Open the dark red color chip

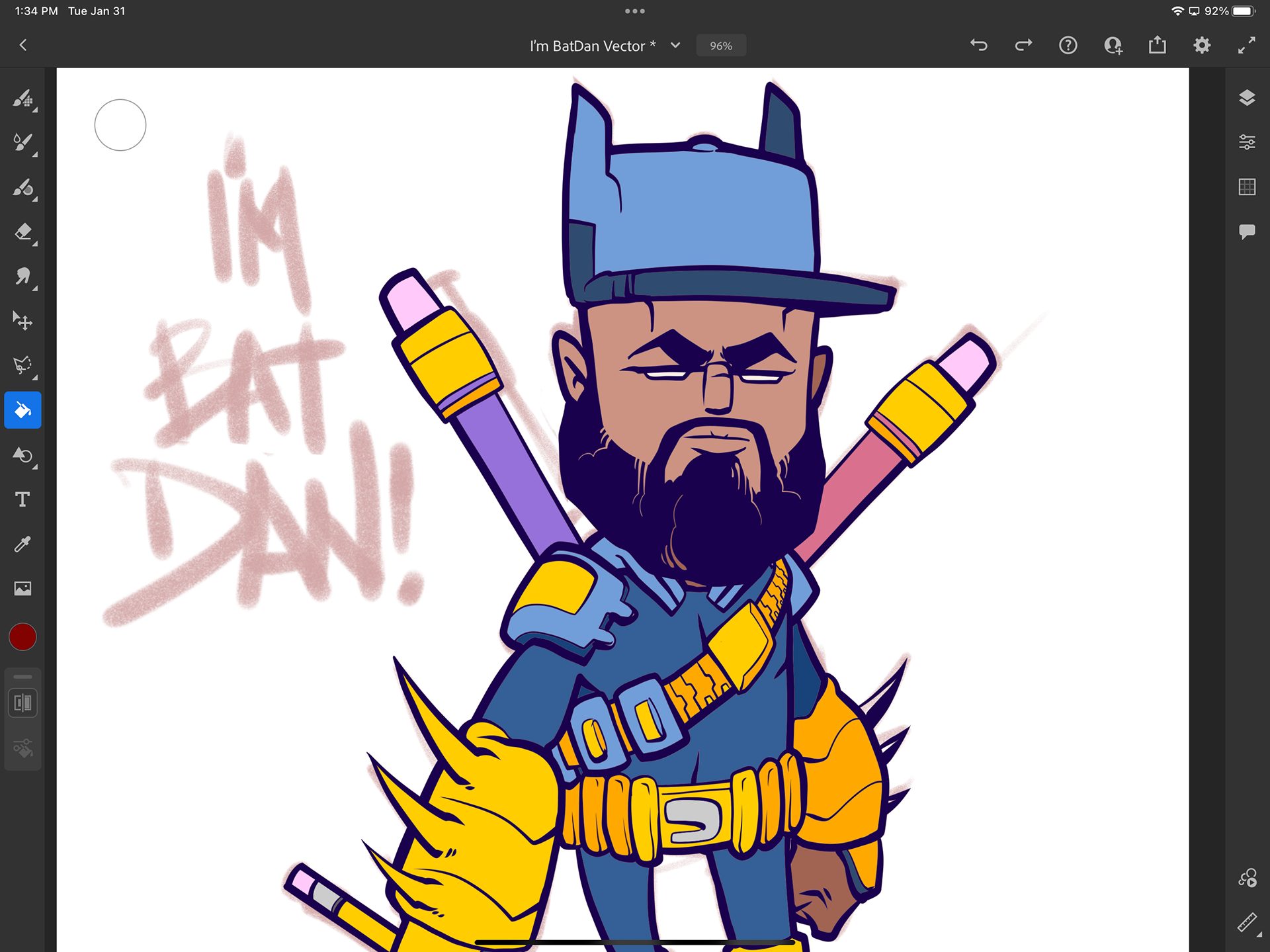pyautogui.click(x=22, y=636)
